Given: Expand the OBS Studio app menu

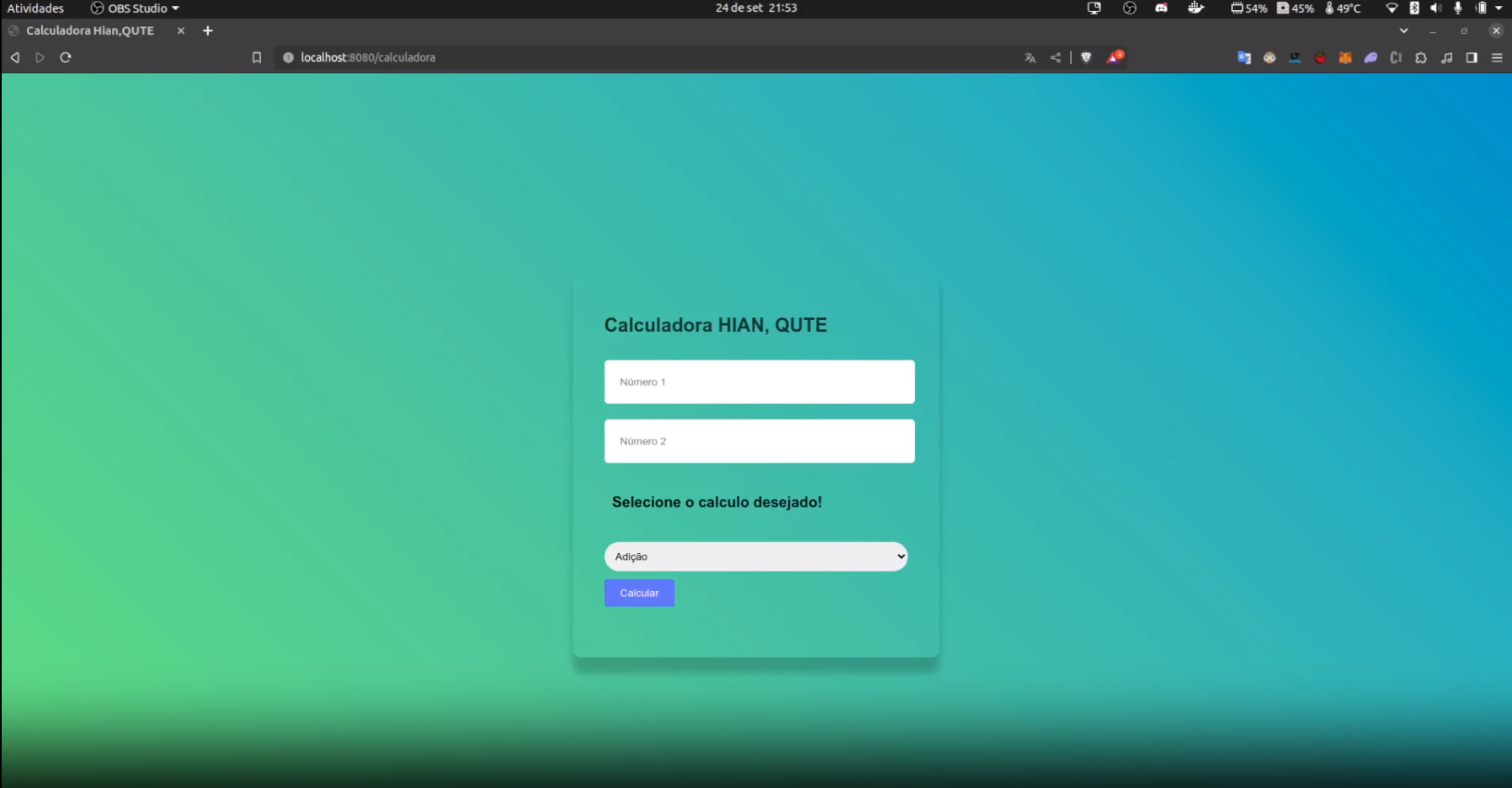Looking at the screenshot, I should coord(135,8).
